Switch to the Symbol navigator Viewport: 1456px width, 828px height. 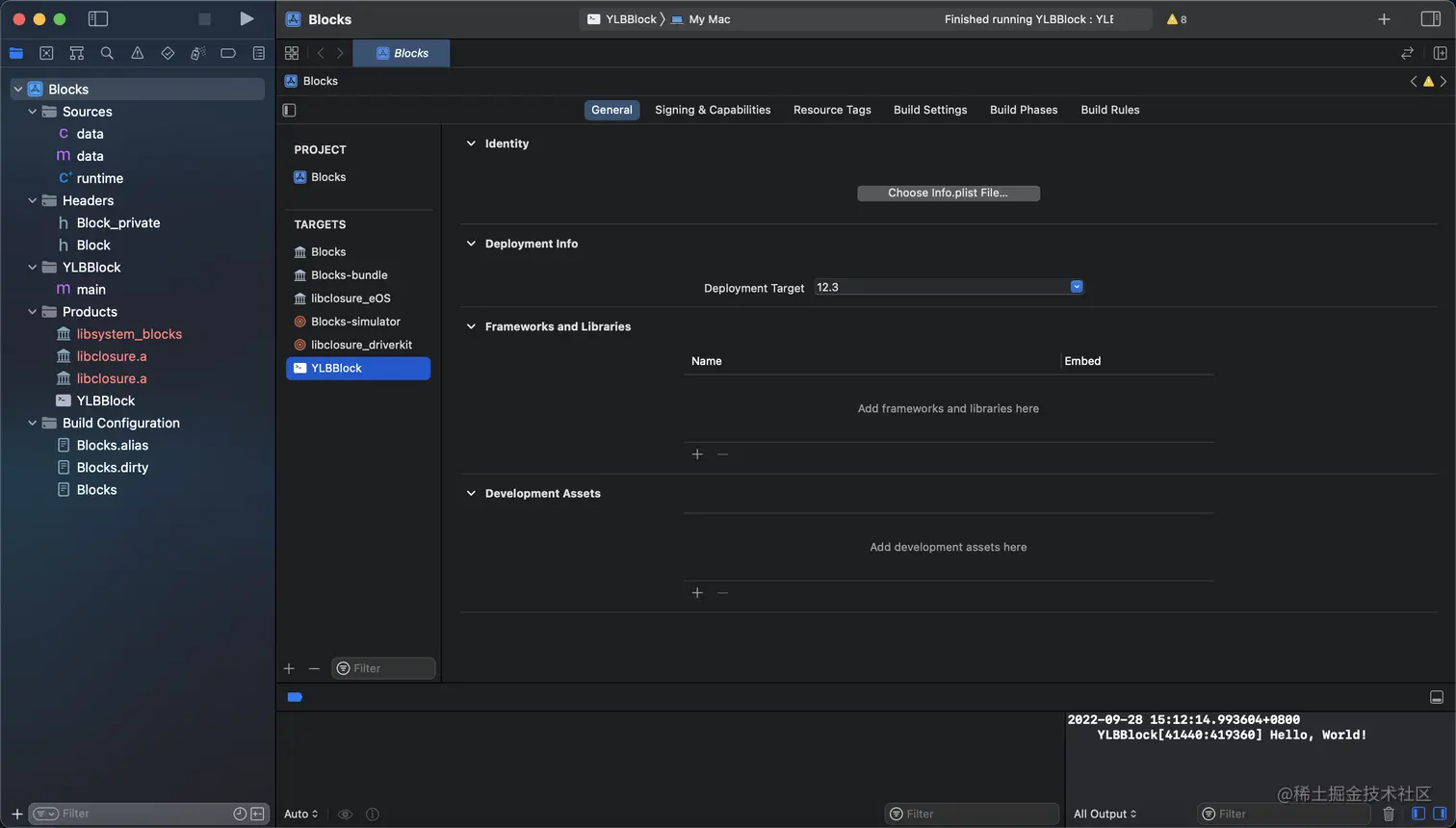(77, 53)
